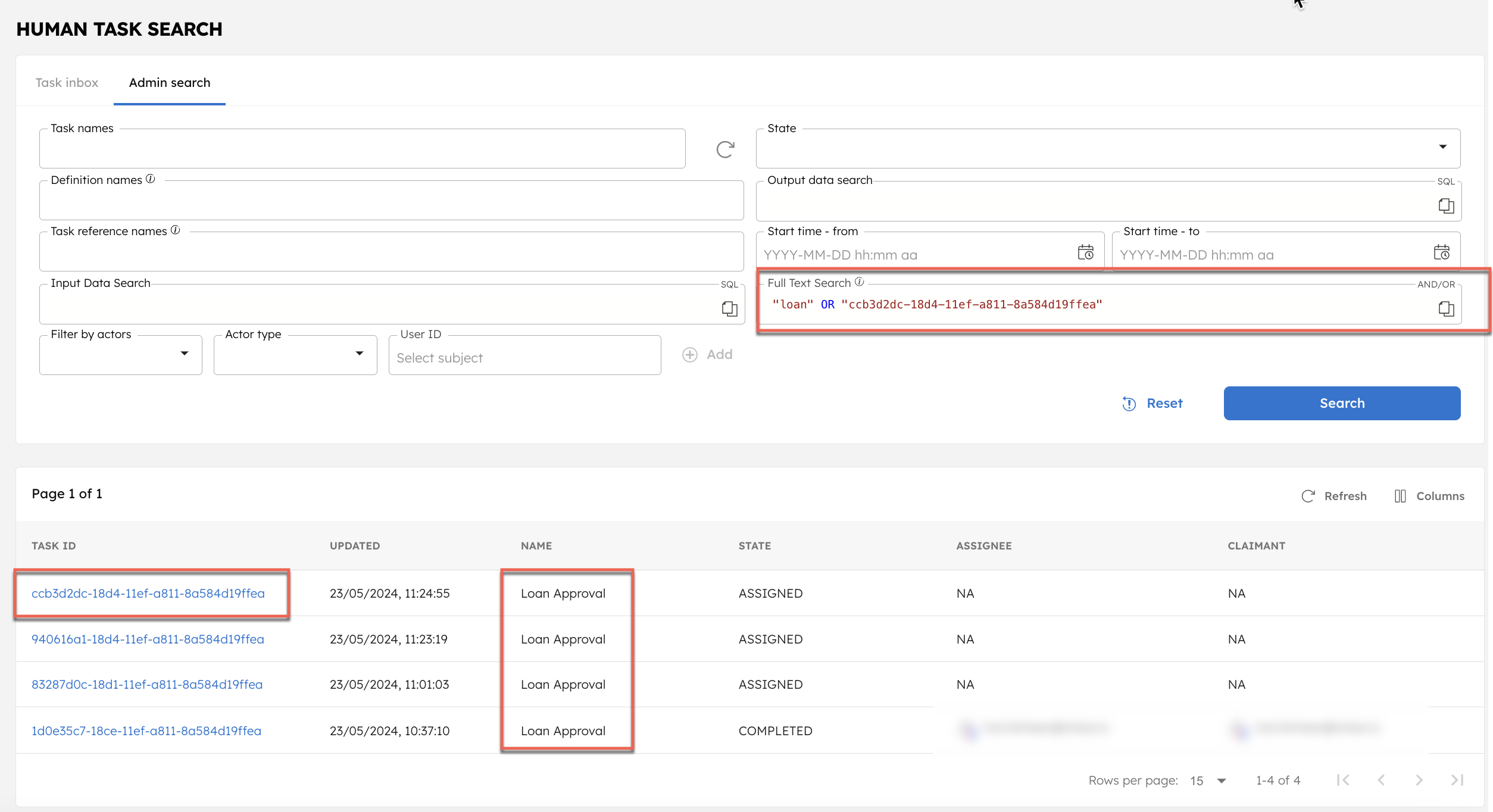The height and width of the screenshot is (812, 1493).
Task: Go to last page of results
Action: pyautogui.click(x=1457, y=780)
